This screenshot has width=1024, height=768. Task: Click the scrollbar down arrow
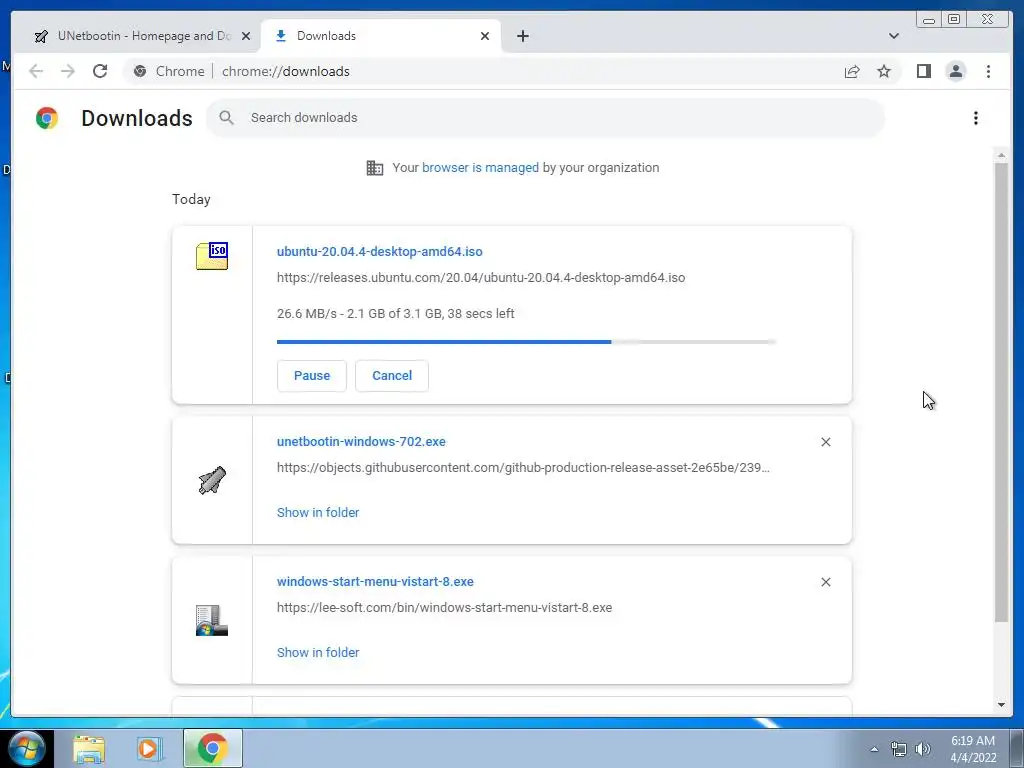[x=1001, y=705]
